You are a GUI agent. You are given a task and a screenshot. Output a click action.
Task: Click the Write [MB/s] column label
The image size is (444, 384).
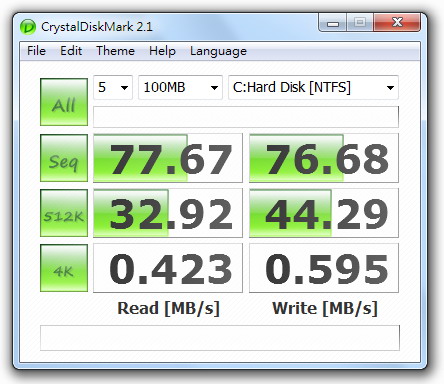tap(325, 308)
